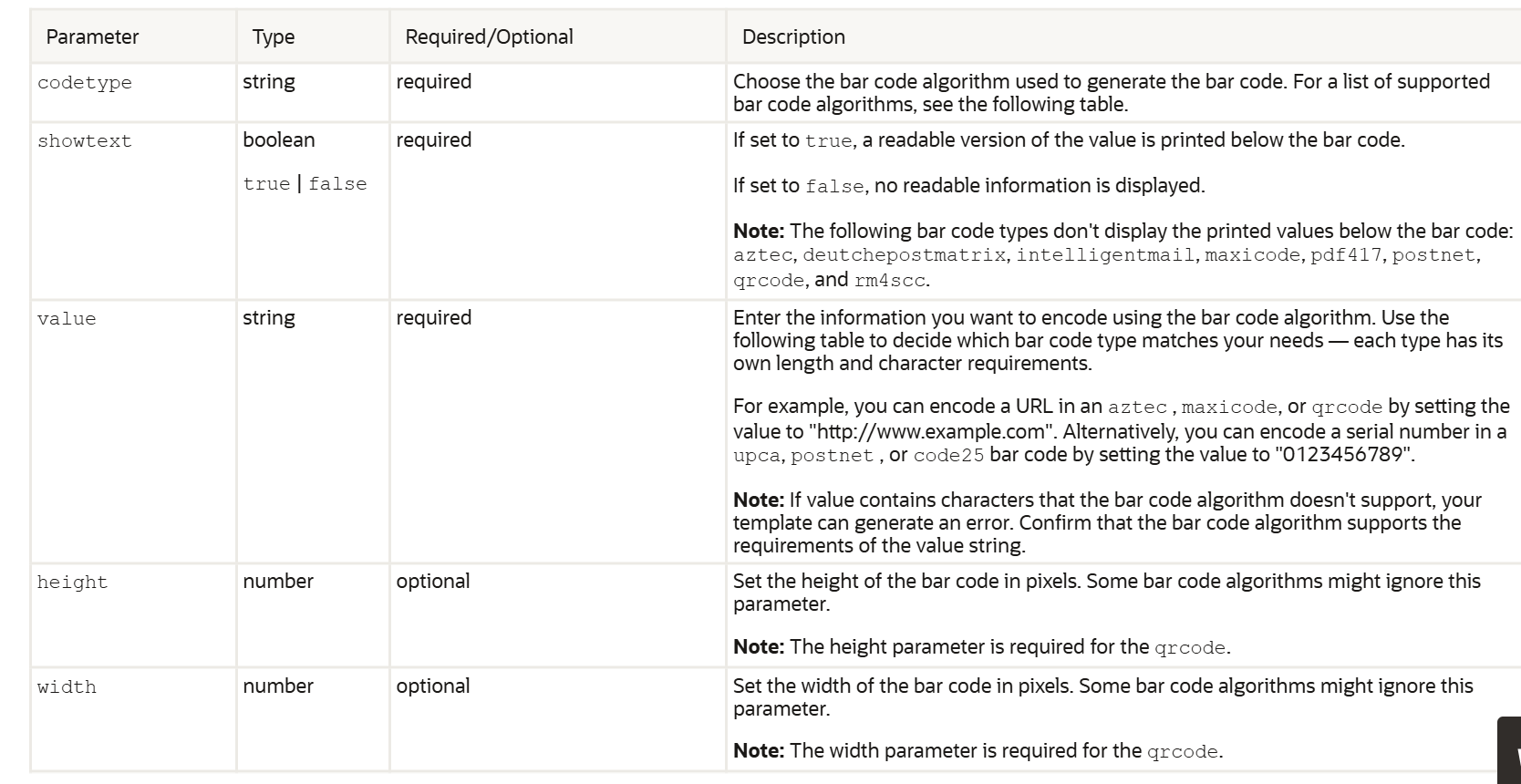Click the Parameter column header
Viewport: 1521px width, 784px height.
point(92,37)
